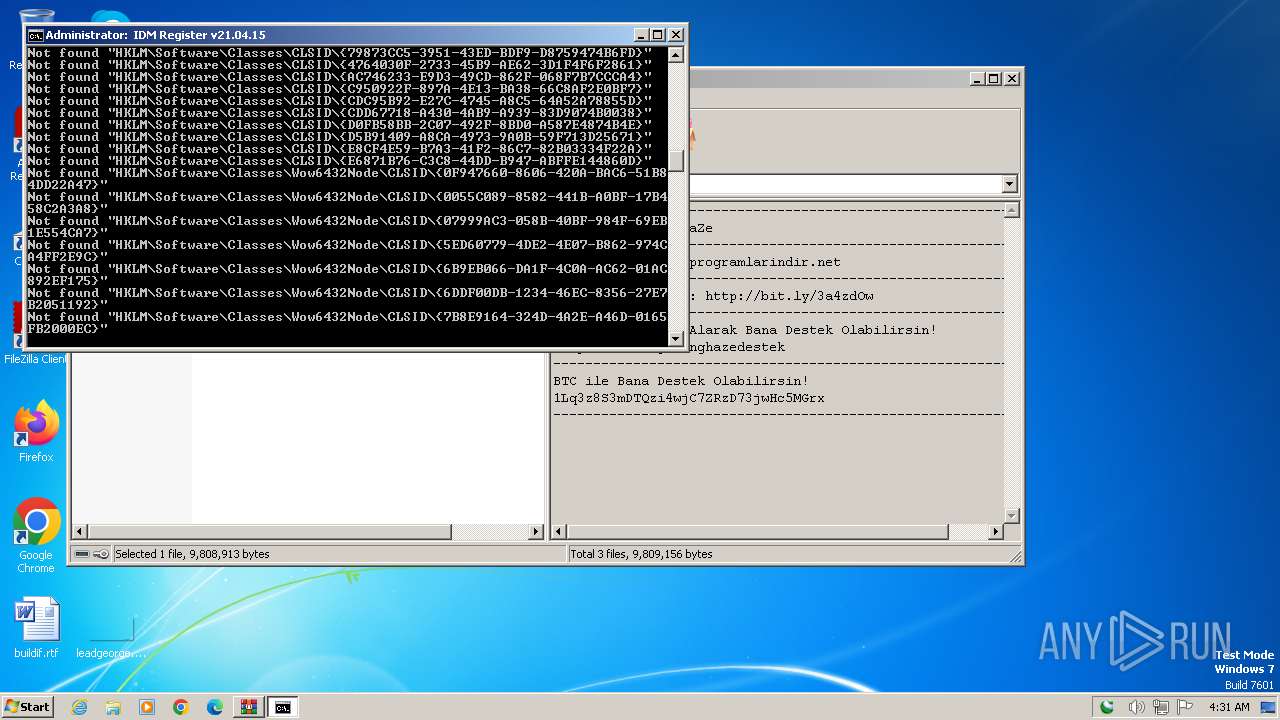Open the Firefox desktop shortcut

pyautogui.click(x=36, y=431)
